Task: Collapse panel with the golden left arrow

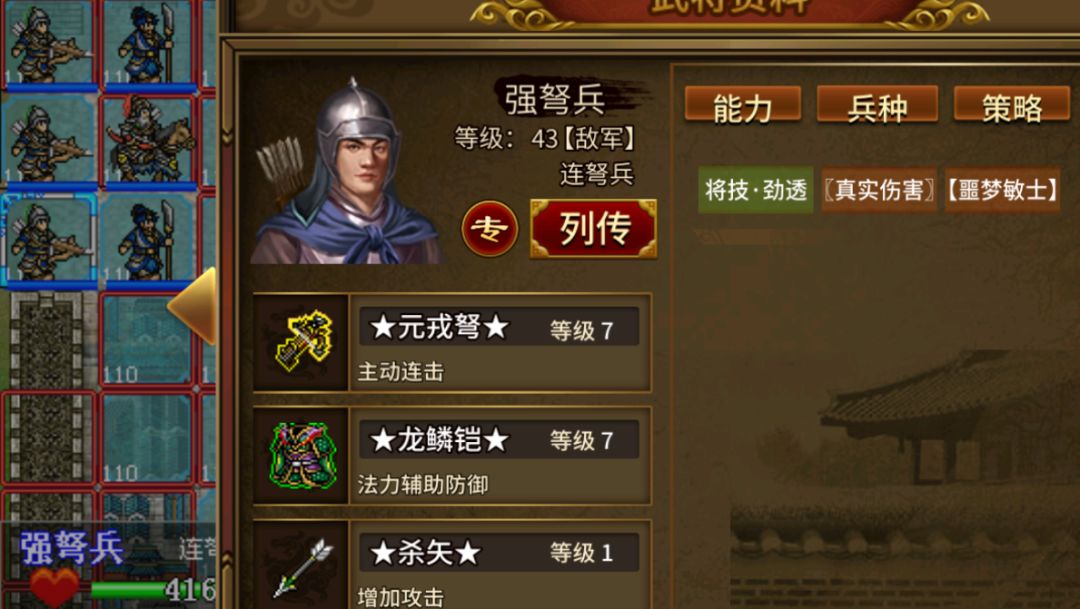Action: click(193, 305)
